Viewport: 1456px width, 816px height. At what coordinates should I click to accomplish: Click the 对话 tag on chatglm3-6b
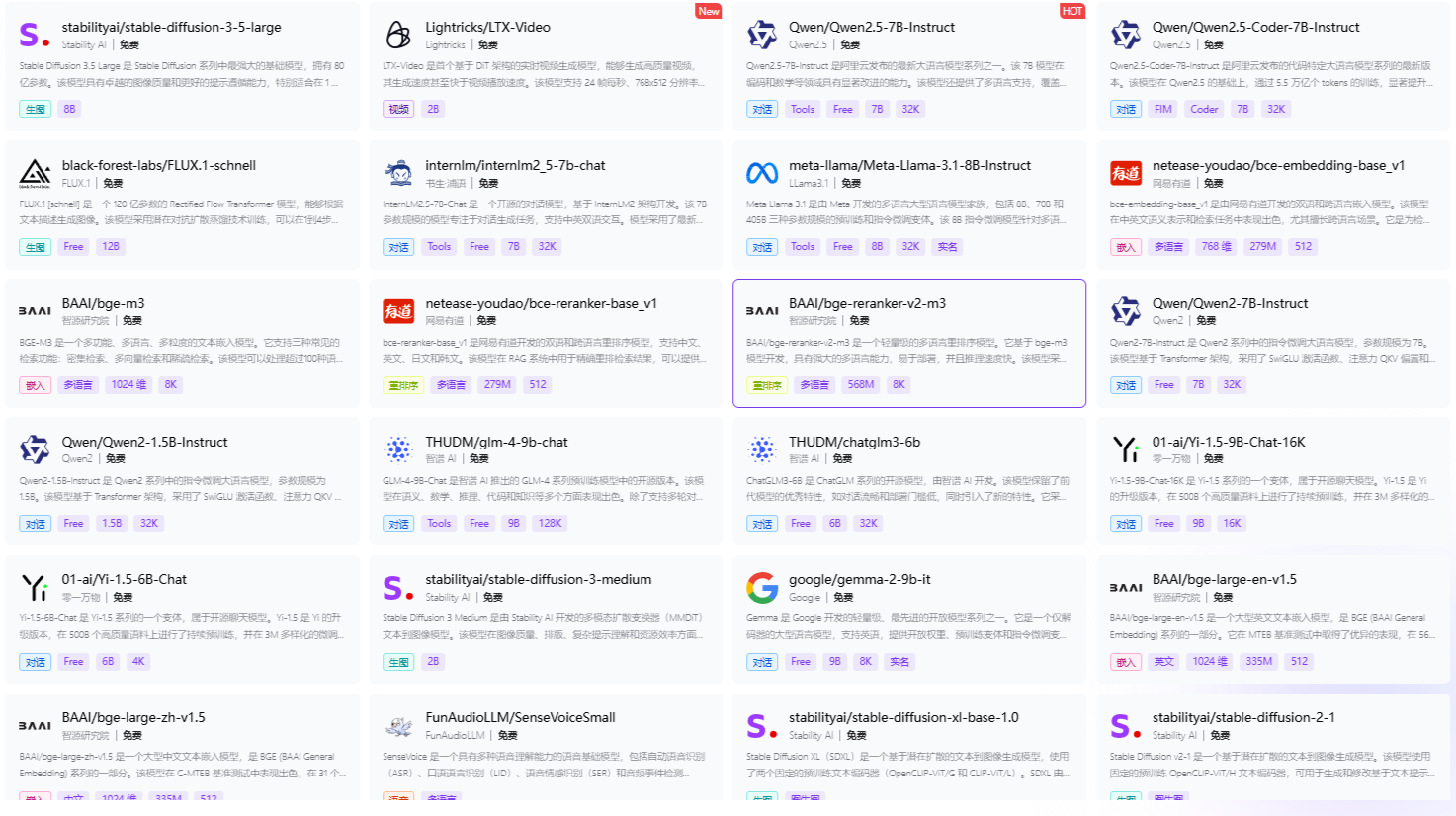(x=762, y=524)
